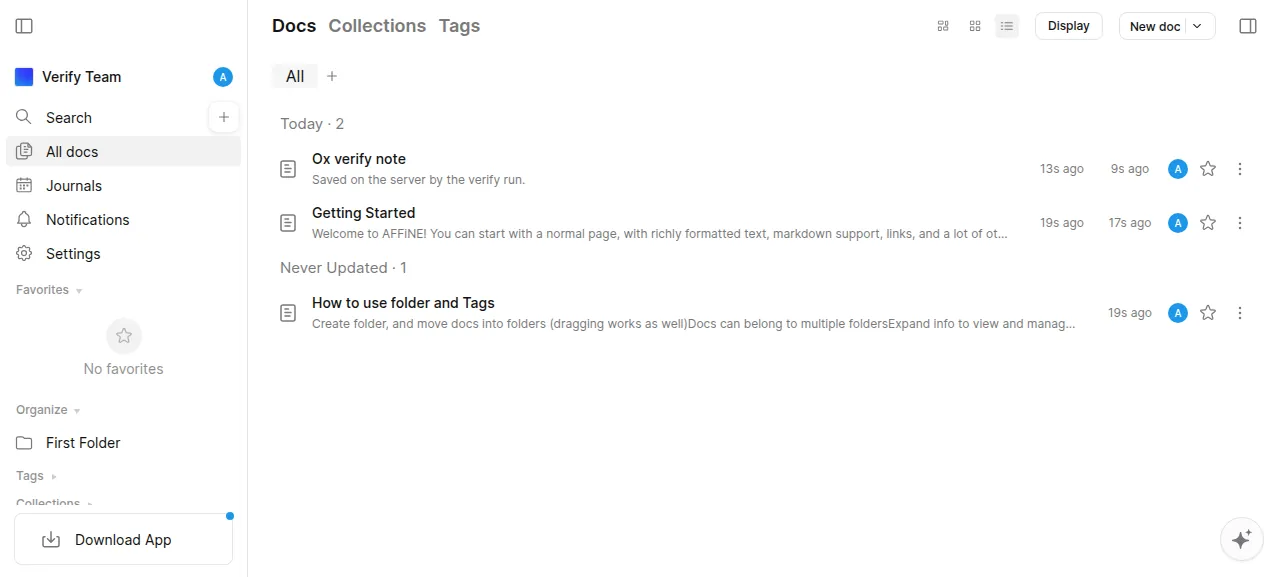The image size is (1280, 577).
Task: Collapse the left sidebar with panel icon
Action: (x=25, y=26)
